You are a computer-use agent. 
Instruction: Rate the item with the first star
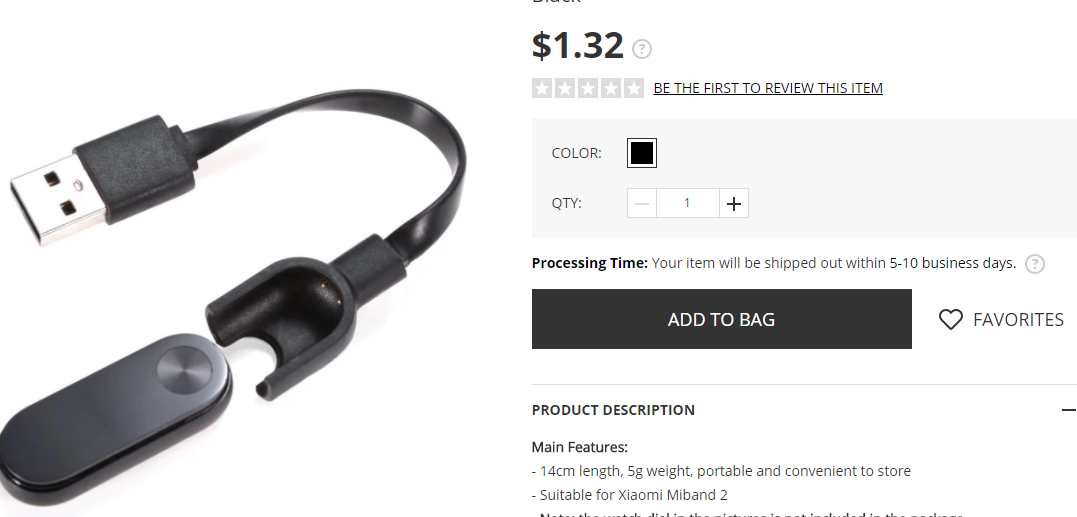pos(543,88)
